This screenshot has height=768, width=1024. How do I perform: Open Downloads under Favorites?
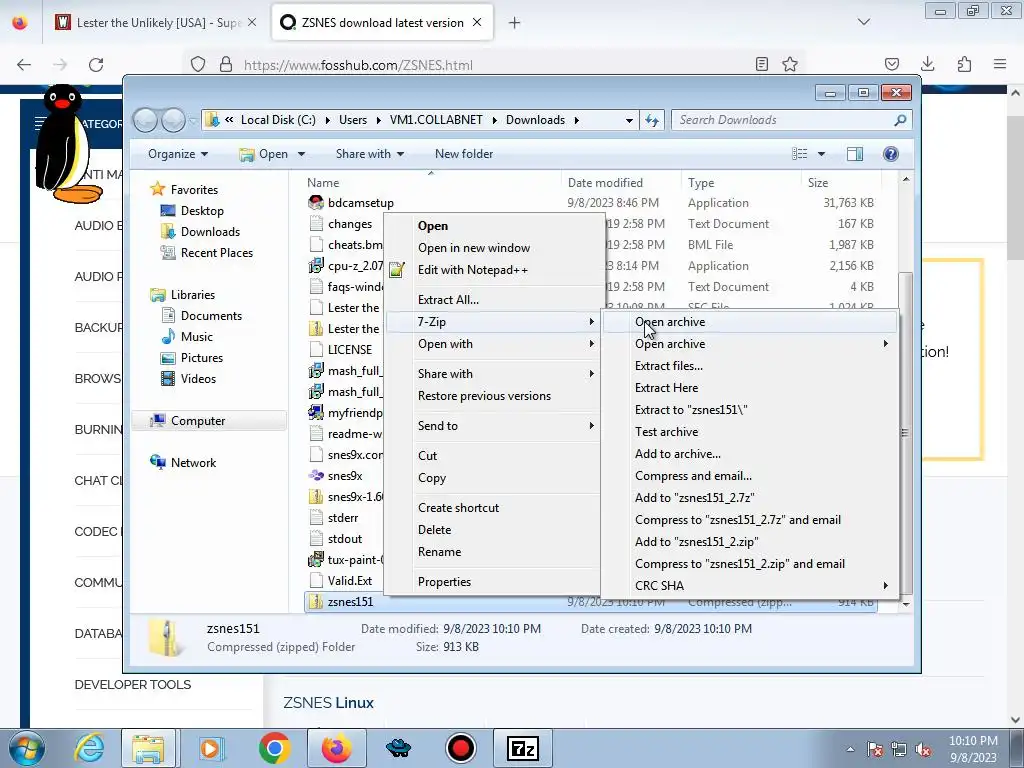[x=210, y=232]
